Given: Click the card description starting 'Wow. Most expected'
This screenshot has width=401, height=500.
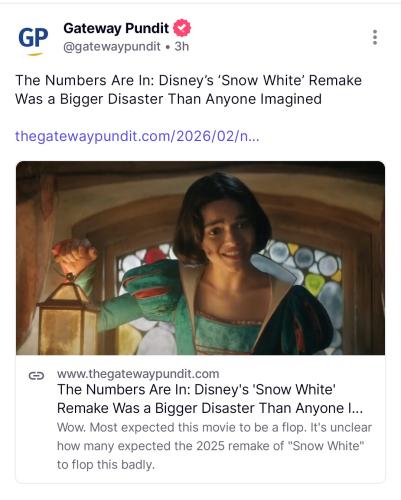Looking at the screenshot, I should pos(214,446).
